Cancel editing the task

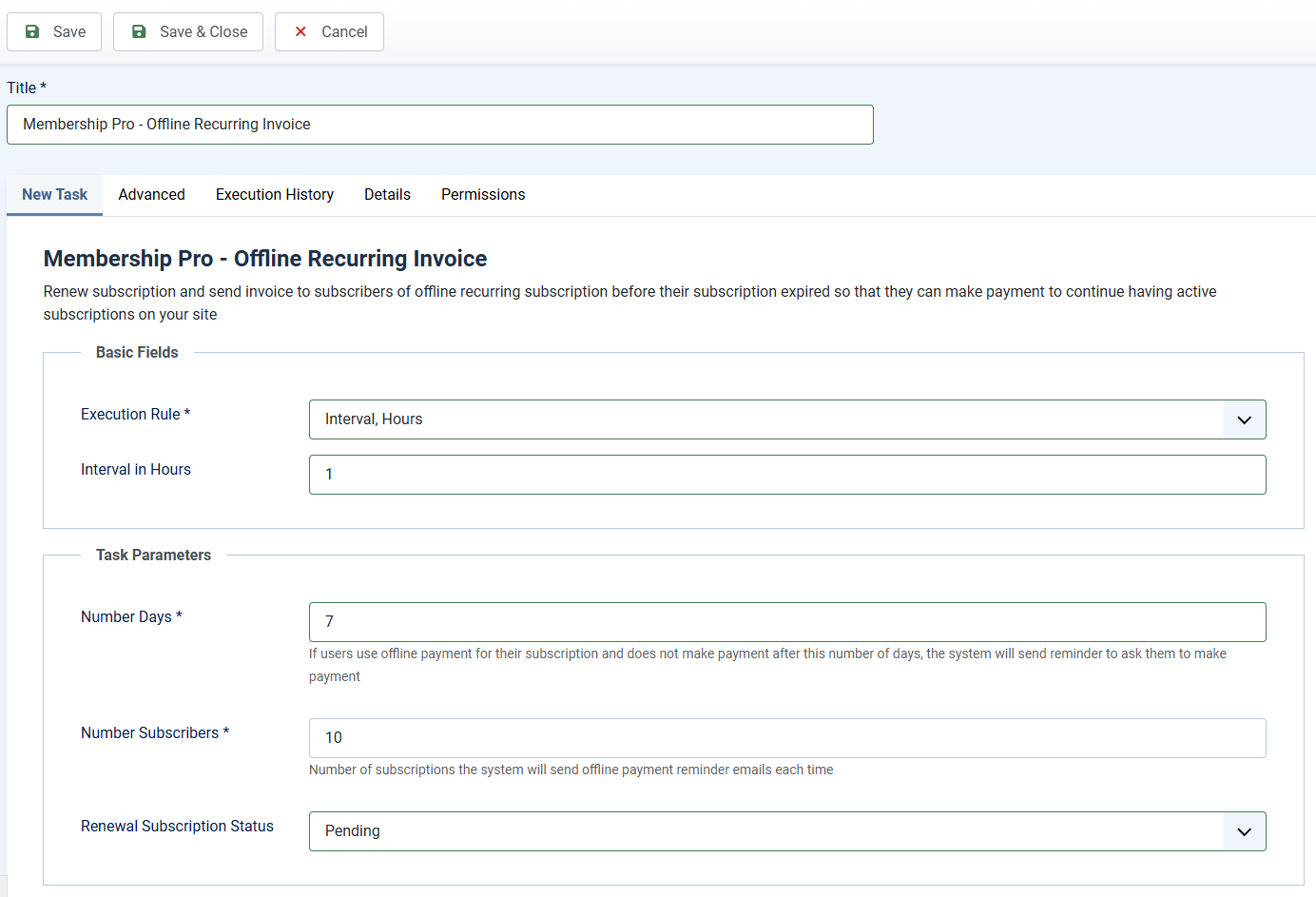(329, 31)
